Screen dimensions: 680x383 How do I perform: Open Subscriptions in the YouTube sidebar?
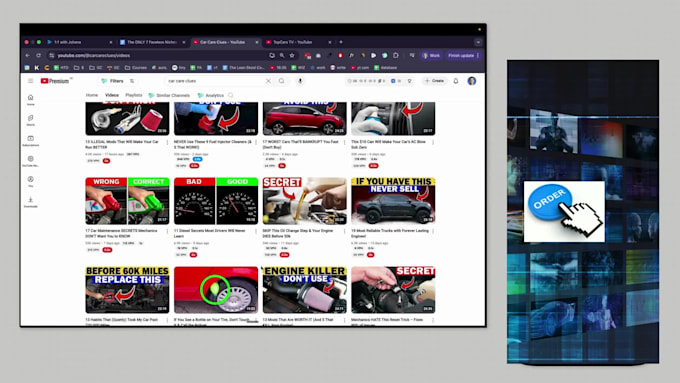(30, 141)
